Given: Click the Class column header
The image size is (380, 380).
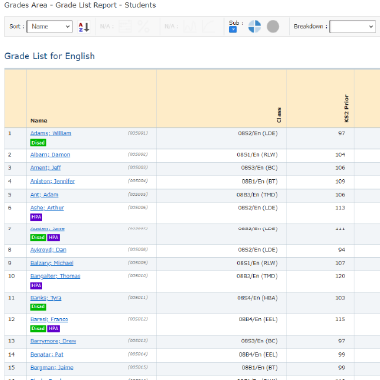Looking at the screenshot, I should [x=279, y=115].
